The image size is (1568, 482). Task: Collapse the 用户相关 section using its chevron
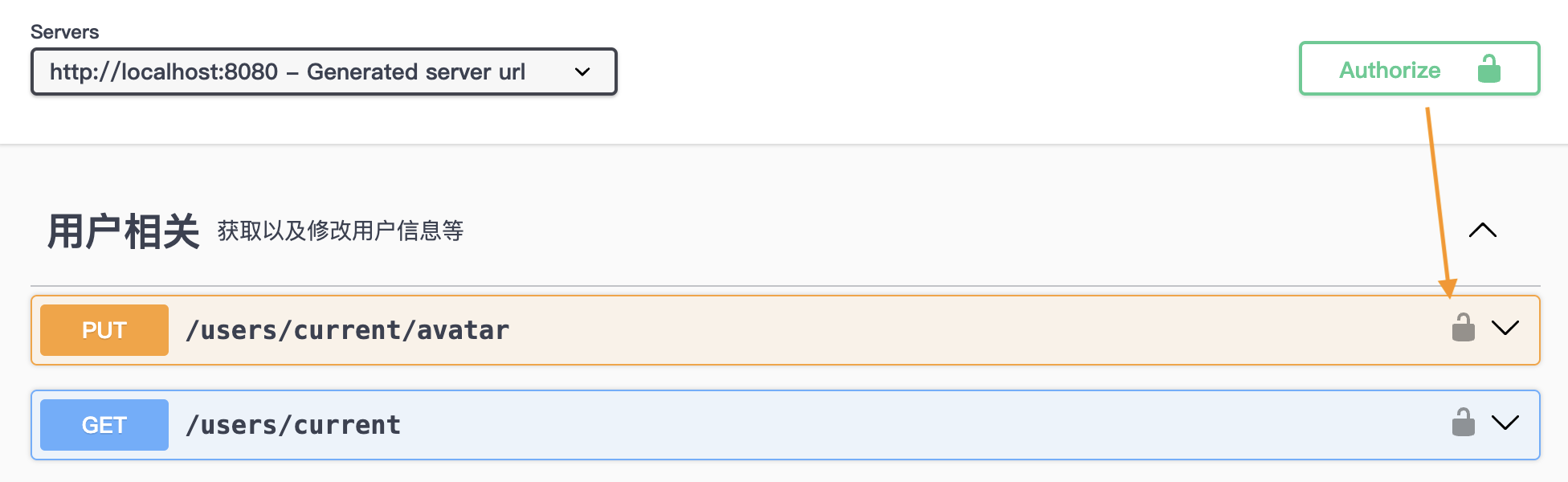click(1482, 231)
